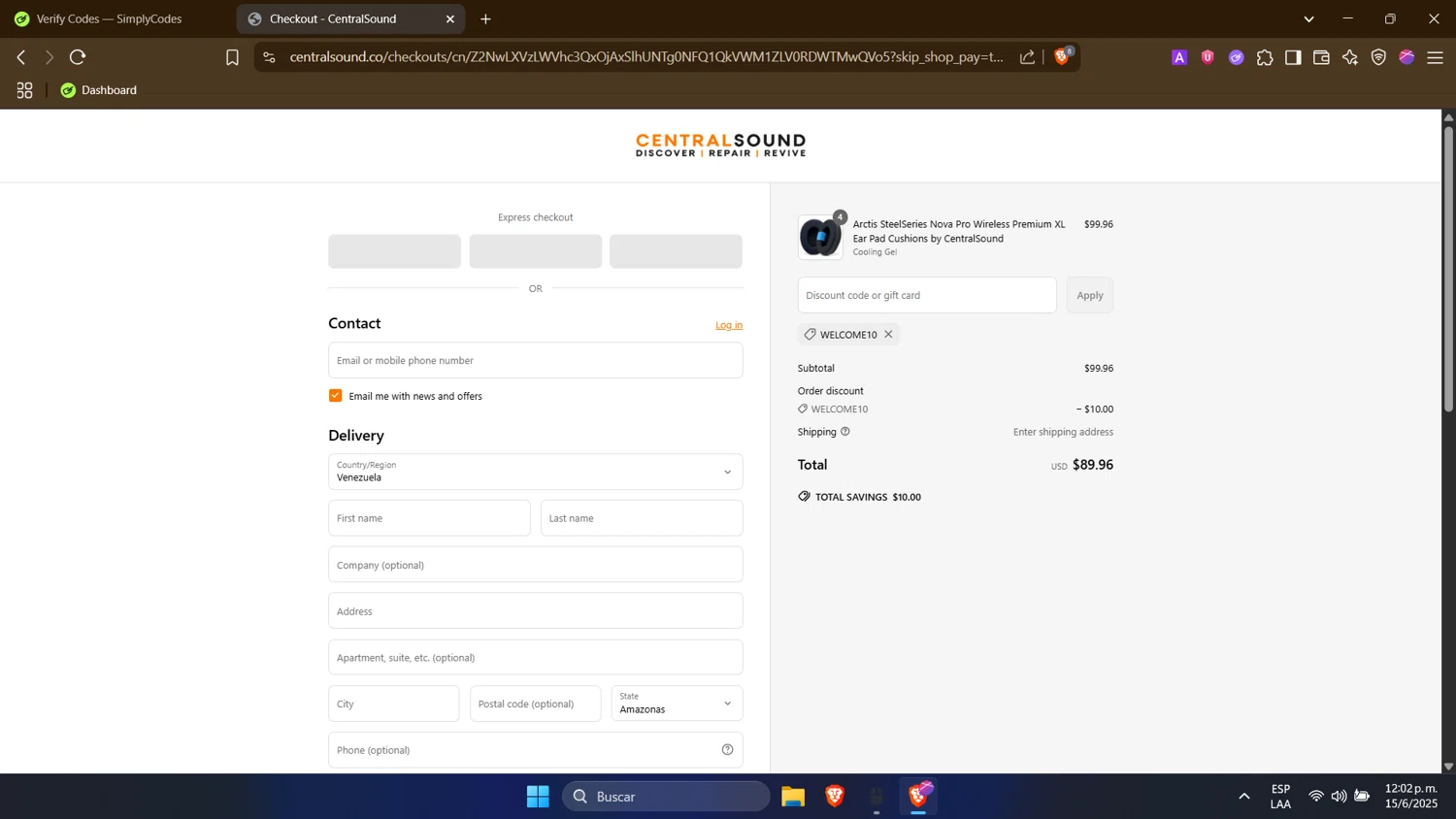The height and width of the screenshot is (819, 1456).
Task: Click the third express checkout button
Action: coord(676,251)
